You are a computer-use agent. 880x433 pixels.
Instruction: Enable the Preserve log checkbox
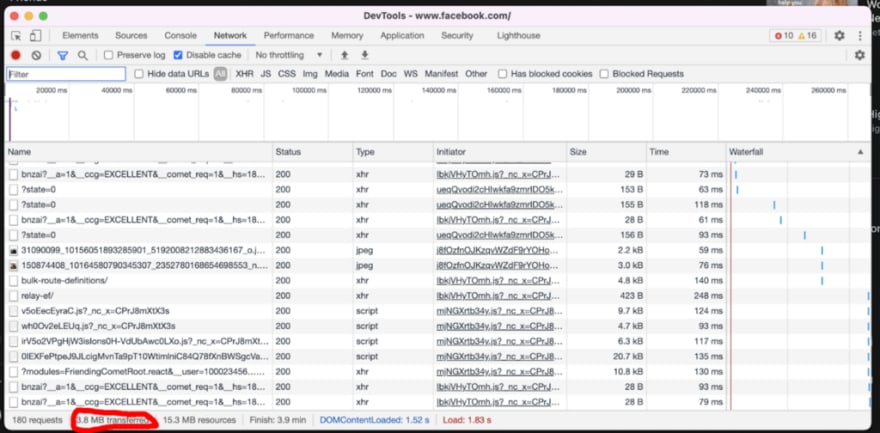point(108,55)
